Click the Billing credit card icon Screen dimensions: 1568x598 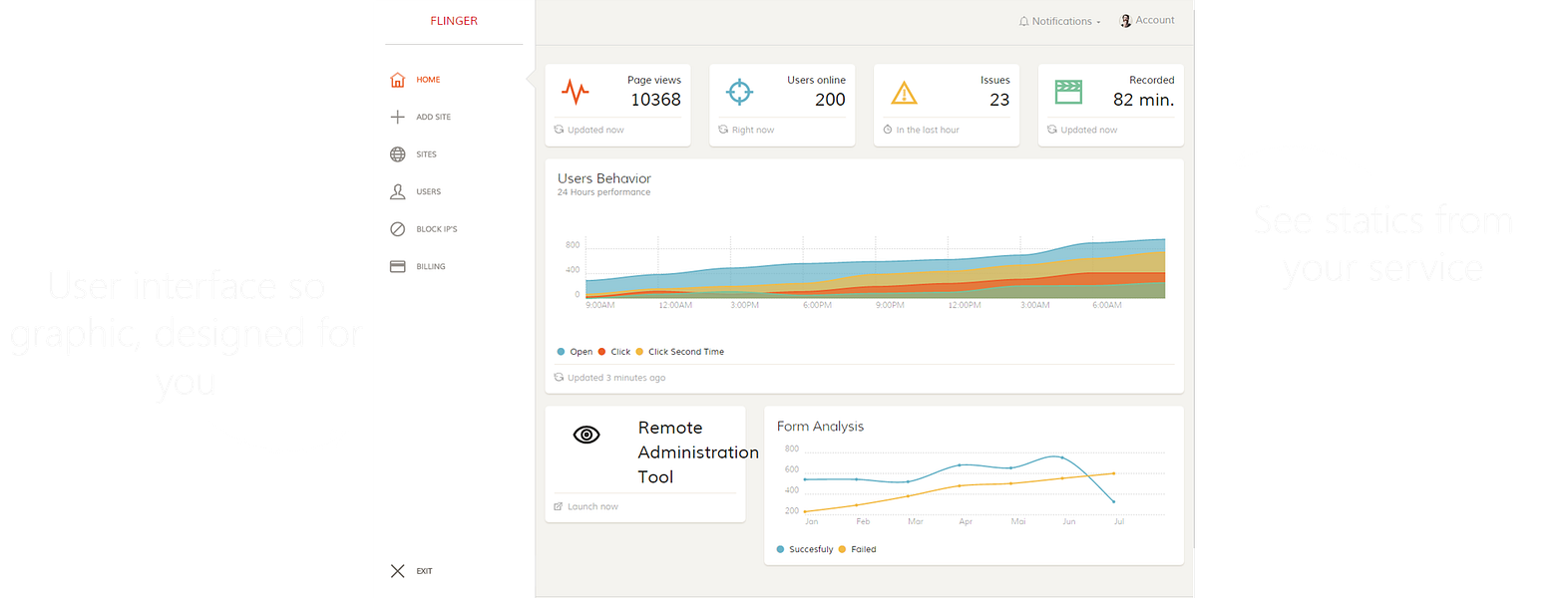[397, 266]
